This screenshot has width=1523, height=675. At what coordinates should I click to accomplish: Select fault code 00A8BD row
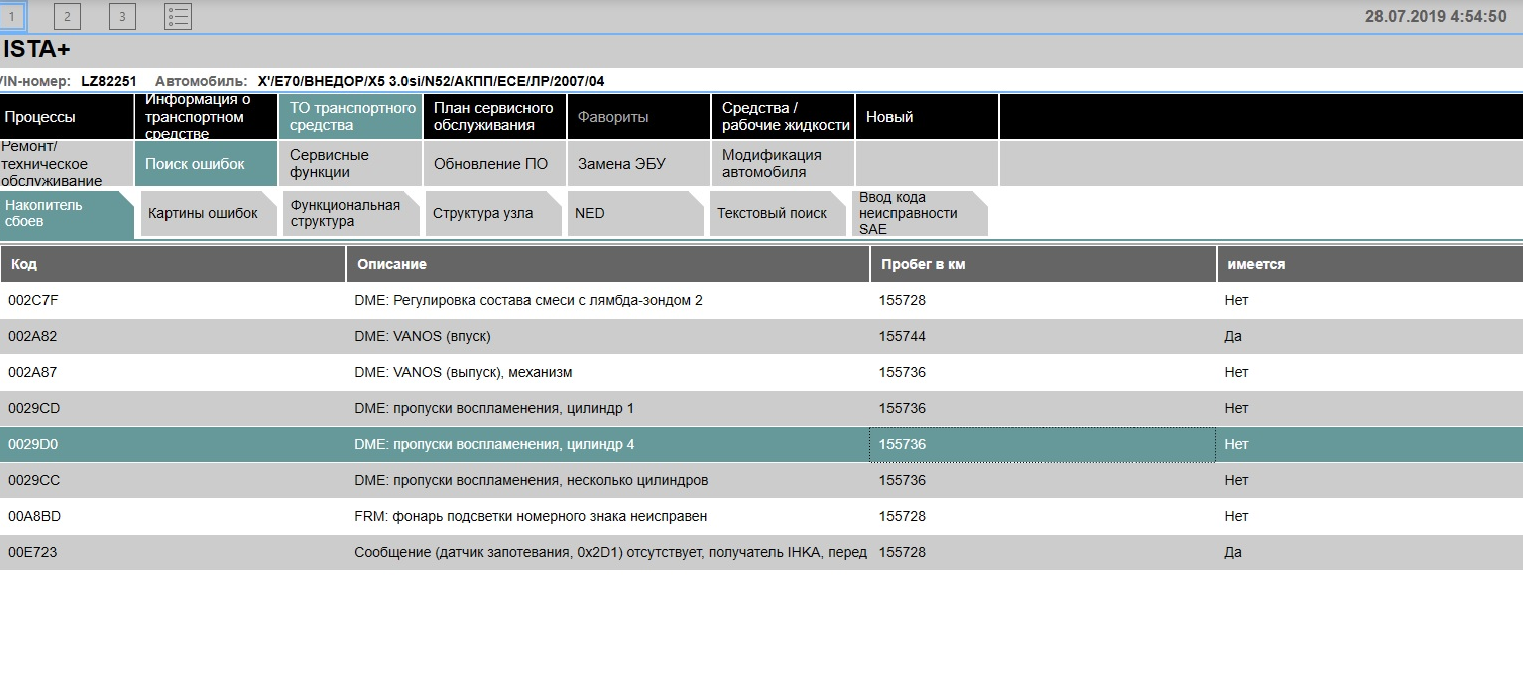point(761,516)
